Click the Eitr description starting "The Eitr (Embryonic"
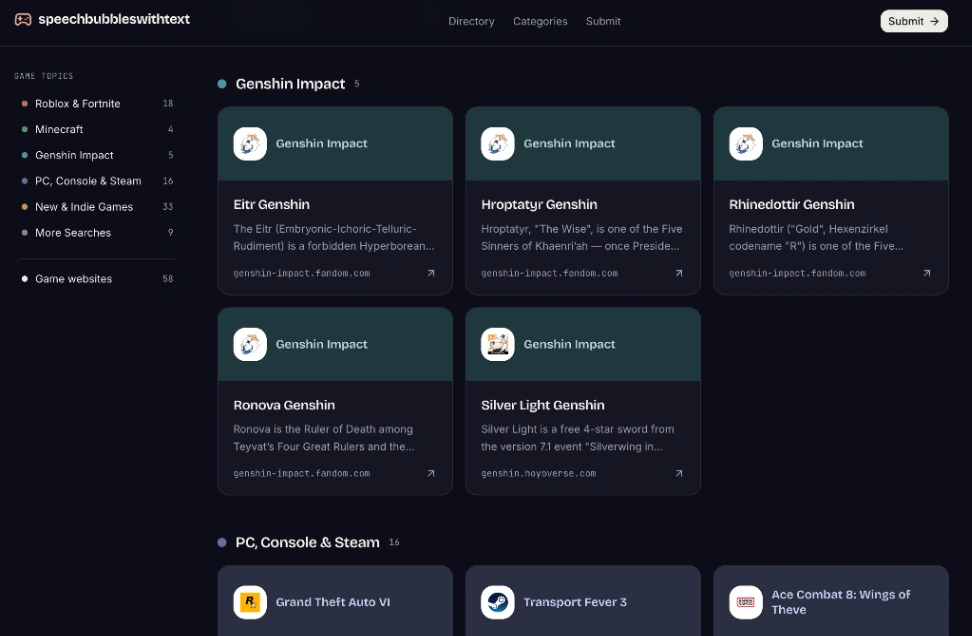 coord(334,237)
